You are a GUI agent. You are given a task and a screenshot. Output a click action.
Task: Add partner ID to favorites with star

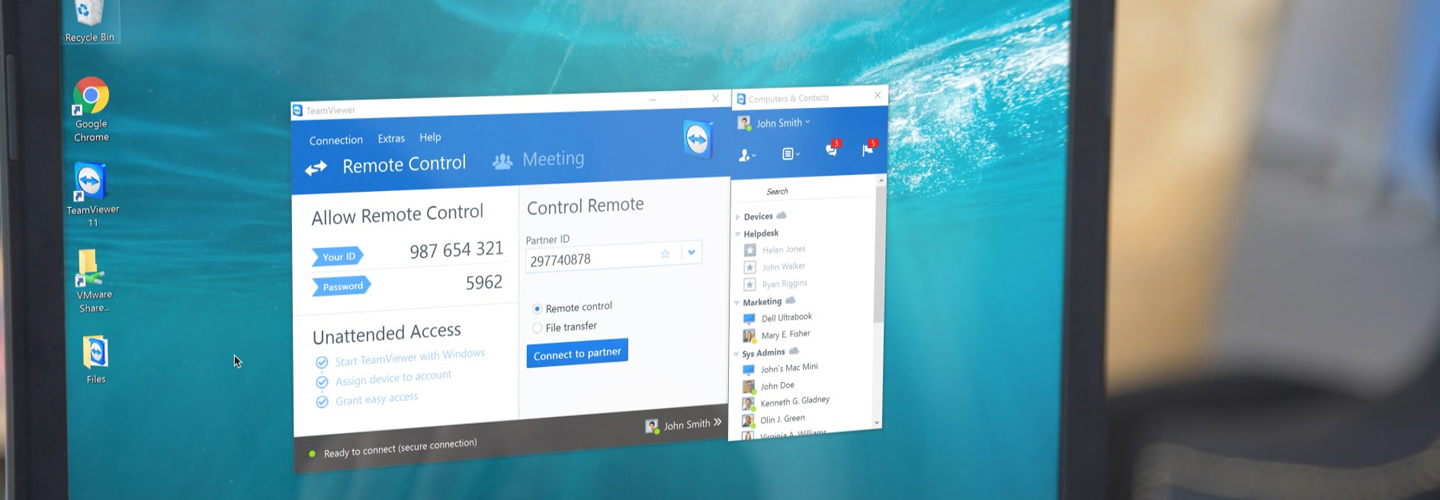[x=665, y=254]
